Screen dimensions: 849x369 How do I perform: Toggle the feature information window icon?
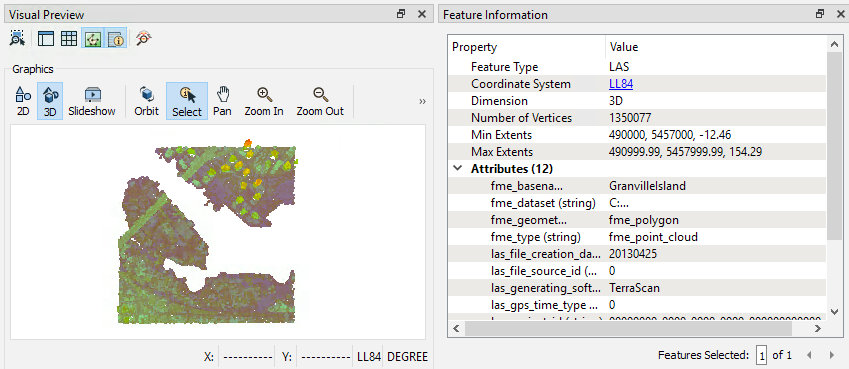coord(116,38)
